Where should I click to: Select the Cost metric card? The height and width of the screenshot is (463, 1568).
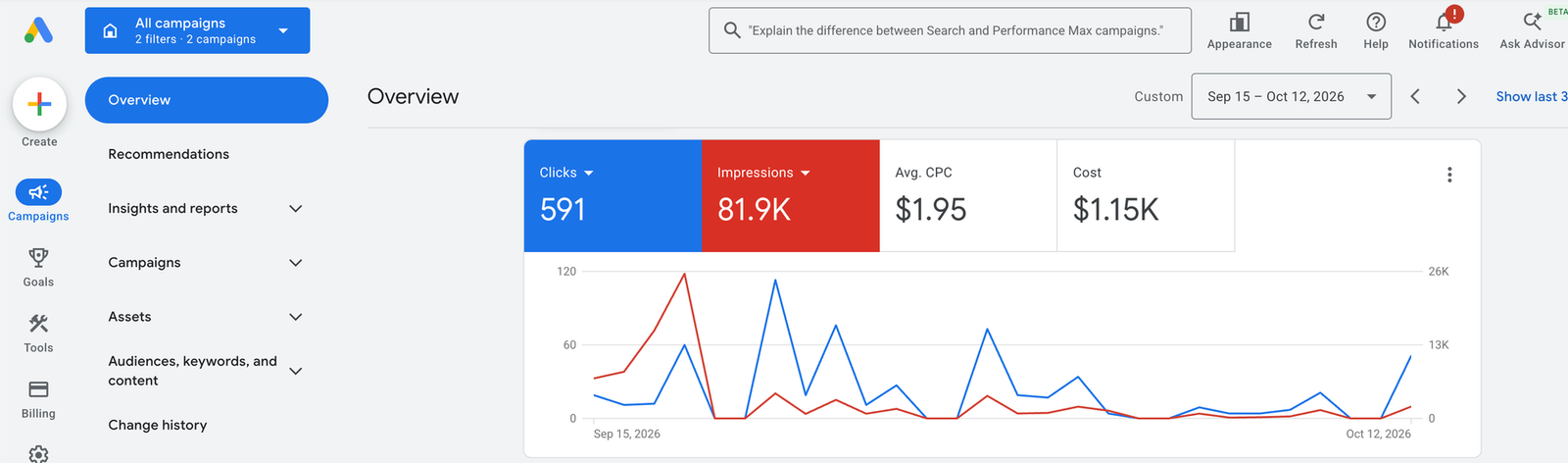[x=1146, y=195]
